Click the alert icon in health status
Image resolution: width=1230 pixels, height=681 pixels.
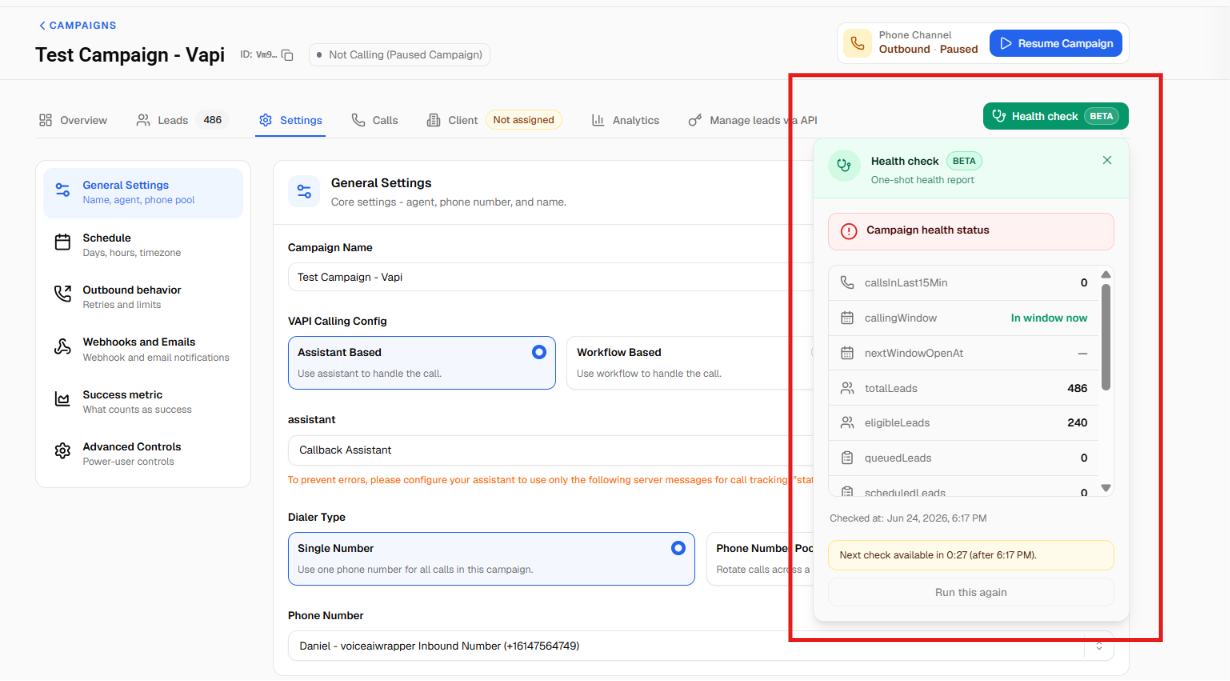(849, 231)
